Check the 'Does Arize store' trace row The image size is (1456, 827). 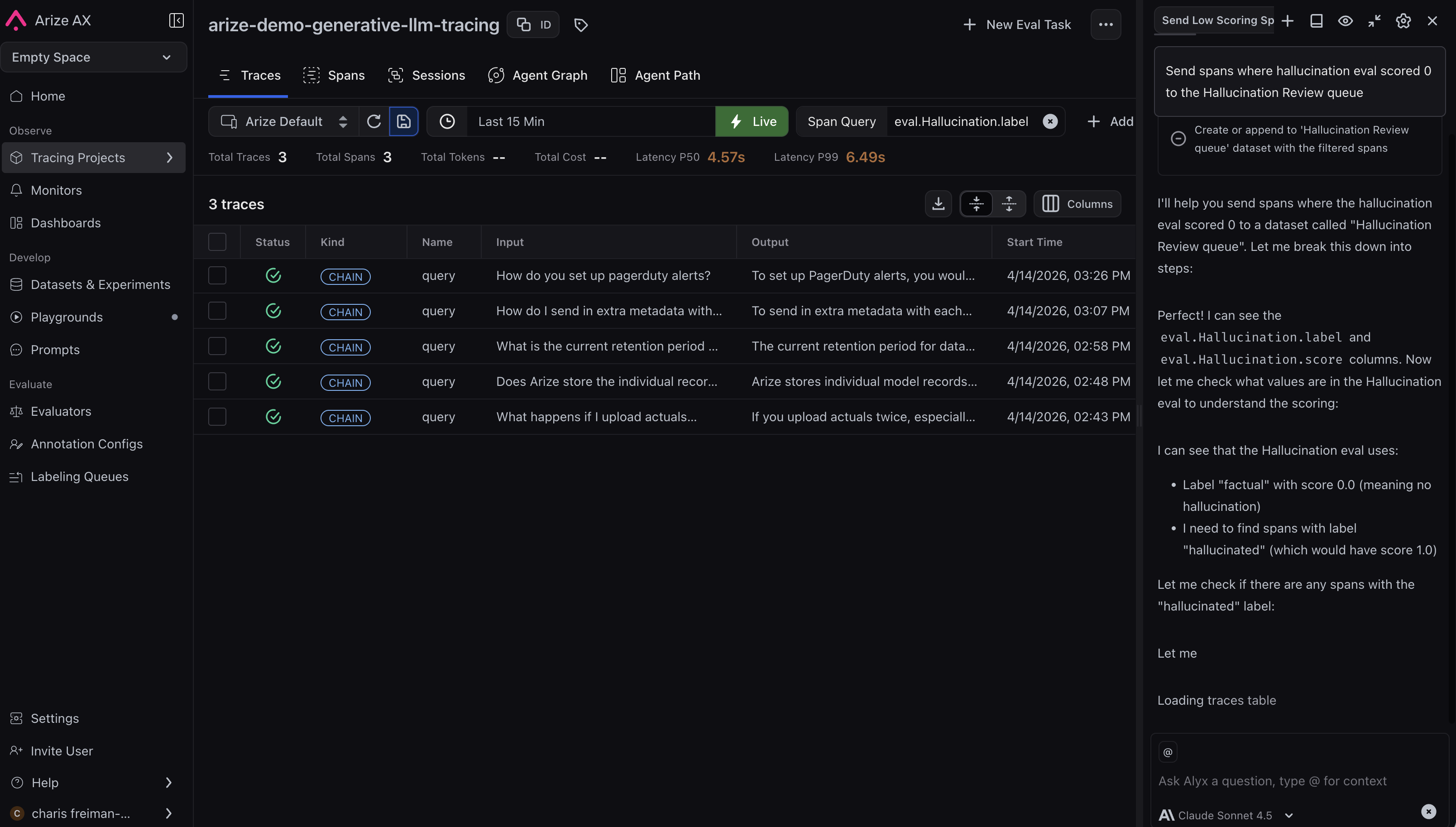[x=217, y=381]
